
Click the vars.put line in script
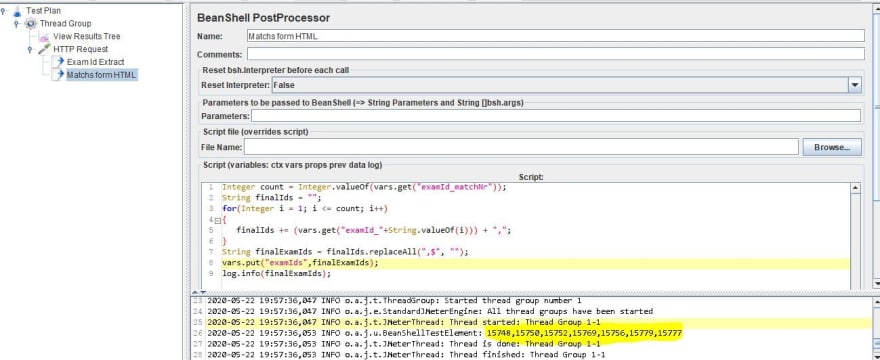(300, 263)
